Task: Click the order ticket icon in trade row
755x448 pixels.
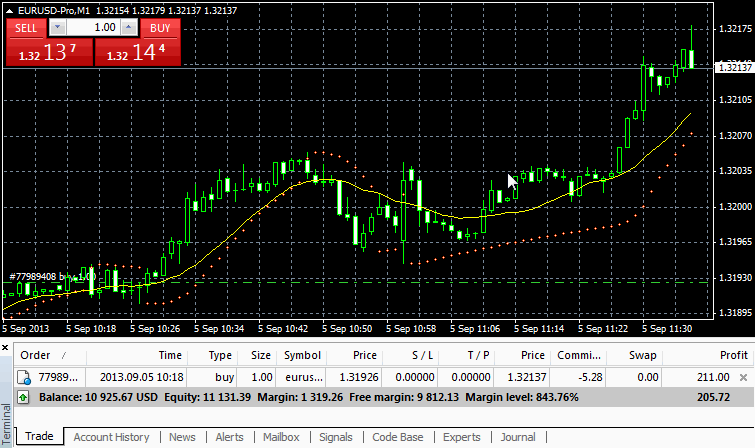Action: [23, 377]
